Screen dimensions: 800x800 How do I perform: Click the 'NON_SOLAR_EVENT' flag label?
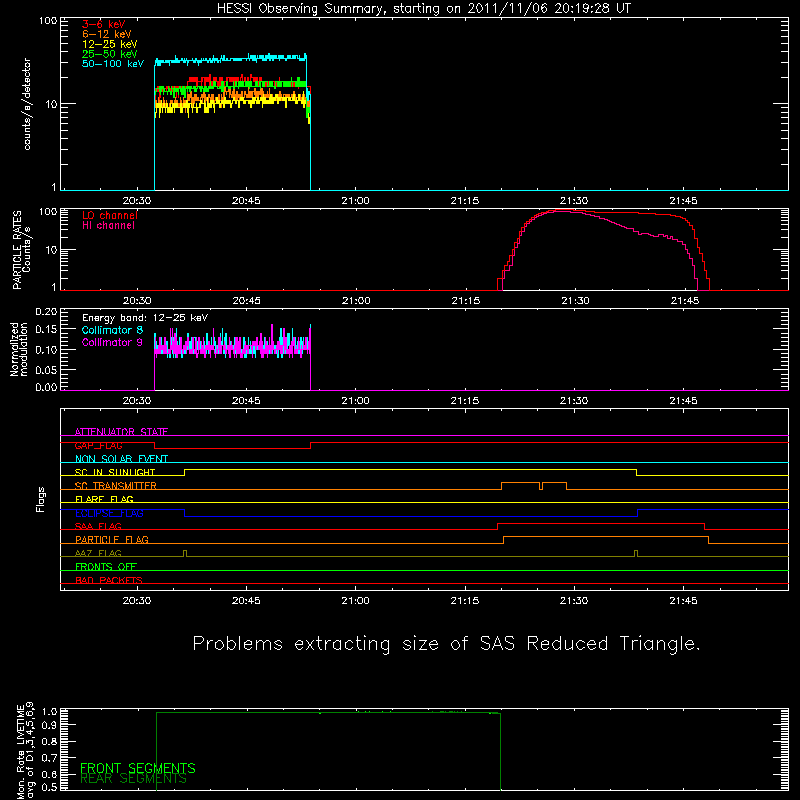click(121, 459)
